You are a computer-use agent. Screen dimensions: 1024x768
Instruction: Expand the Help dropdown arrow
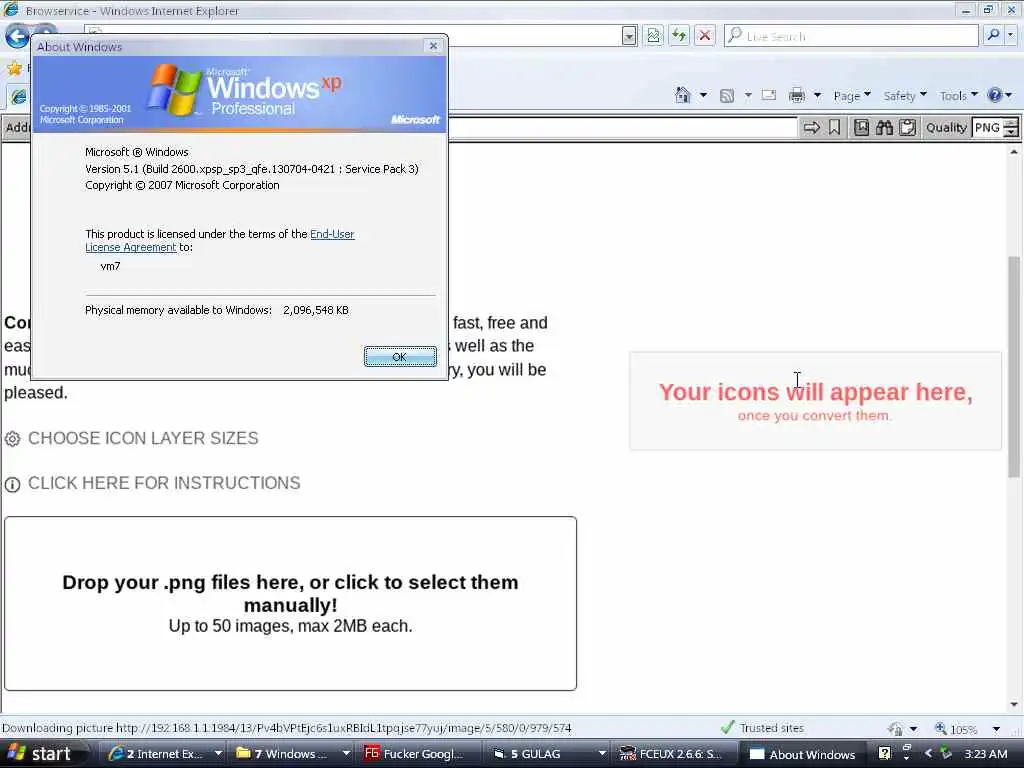coord(1009,95)
